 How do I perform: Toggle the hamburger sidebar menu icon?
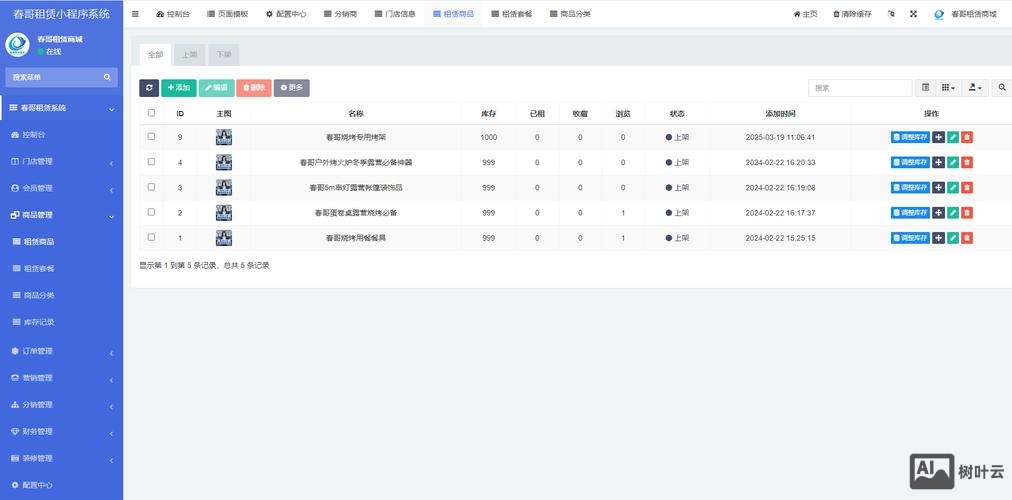(x=135, y=14)
